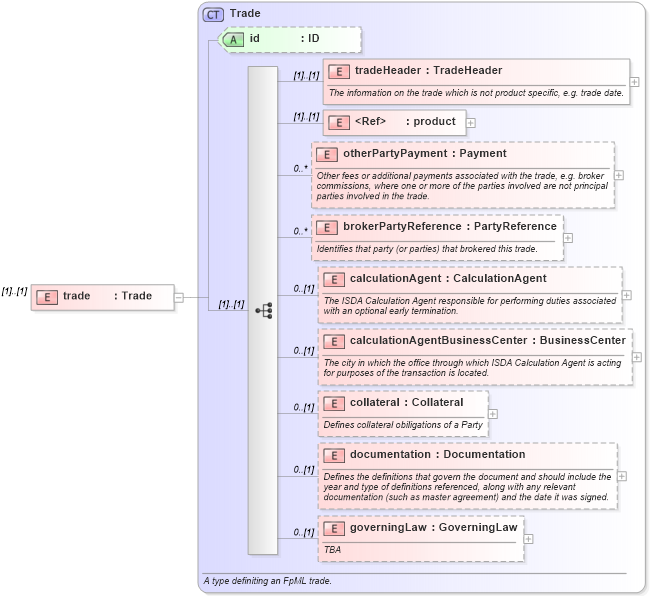The width and height of the screenshot is (650, 596).
Task: Click the E icon of trade element
Action: coord(47,297)
